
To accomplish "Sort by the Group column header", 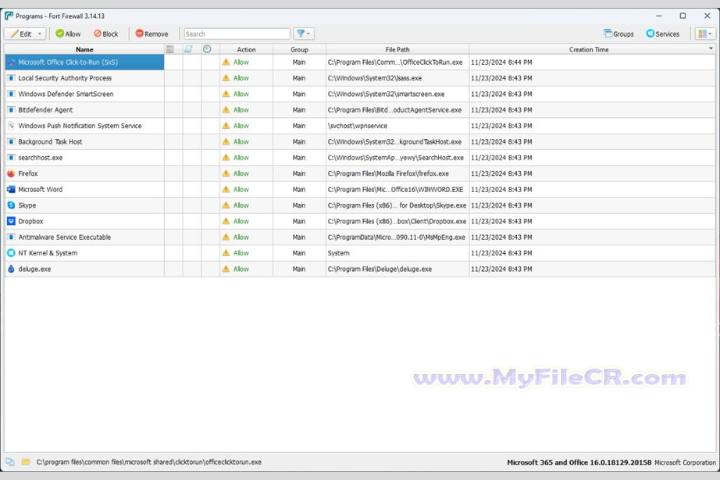I will click(299, 49).
